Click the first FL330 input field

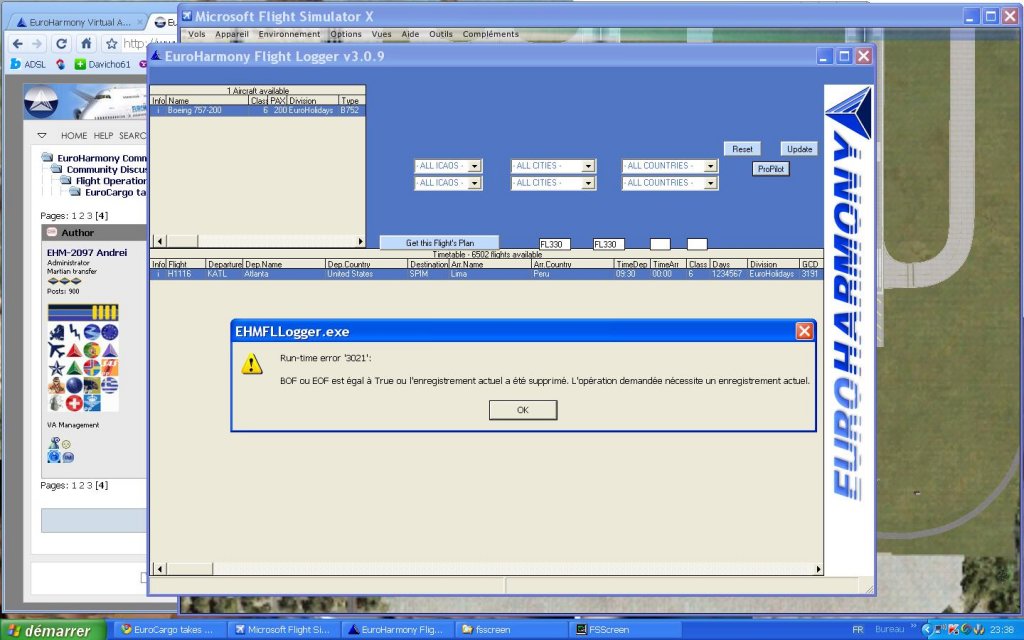pyautogui.click(x=554, y=244)
